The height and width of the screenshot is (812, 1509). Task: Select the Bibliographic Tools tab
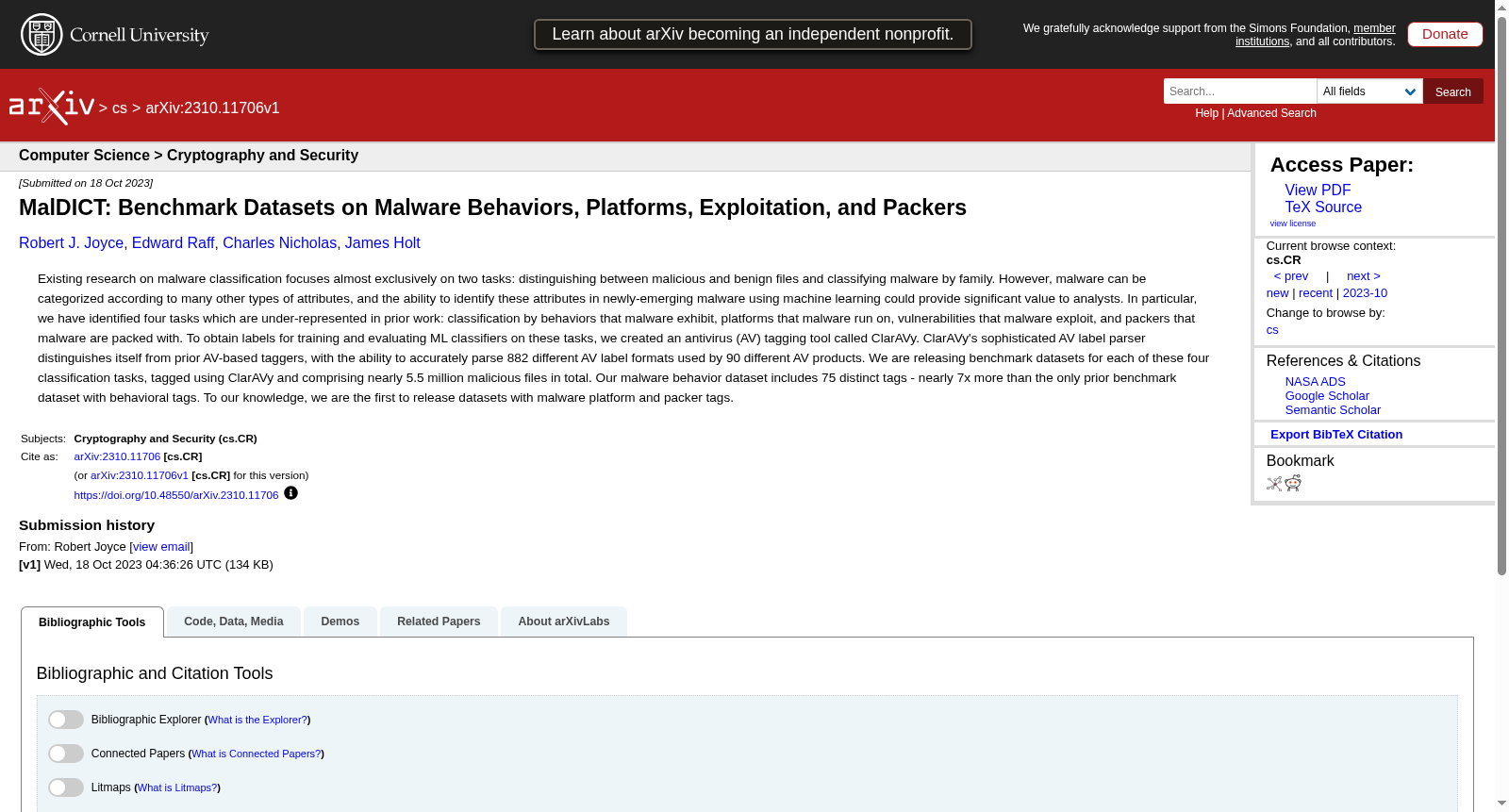[92, 622]
